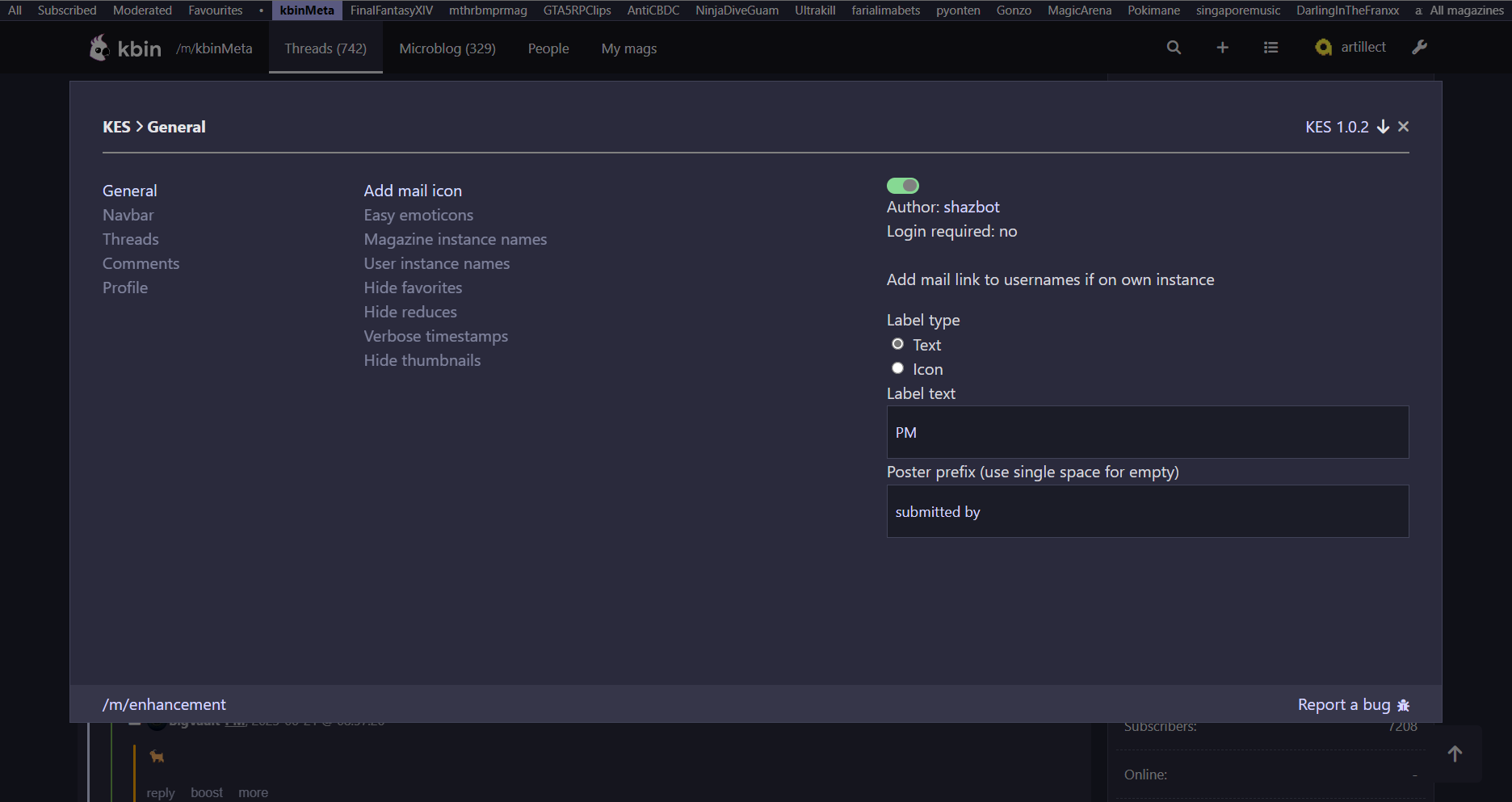This screenshot has width=1512, height=802.
Task: Open the Threads settings category
Action: tap(131, 239)
